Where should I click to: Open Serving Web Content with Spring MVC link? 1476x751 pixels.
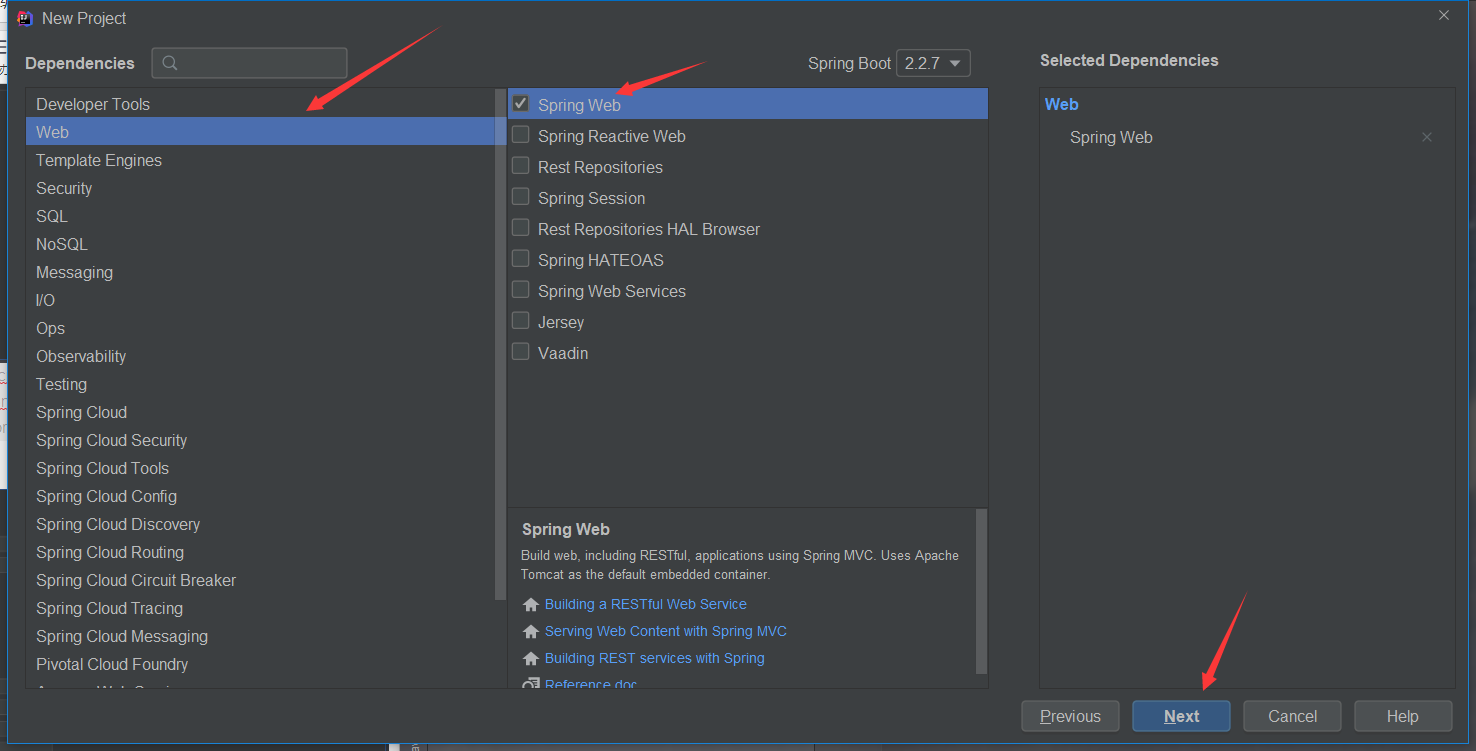(x=666, y=631)
